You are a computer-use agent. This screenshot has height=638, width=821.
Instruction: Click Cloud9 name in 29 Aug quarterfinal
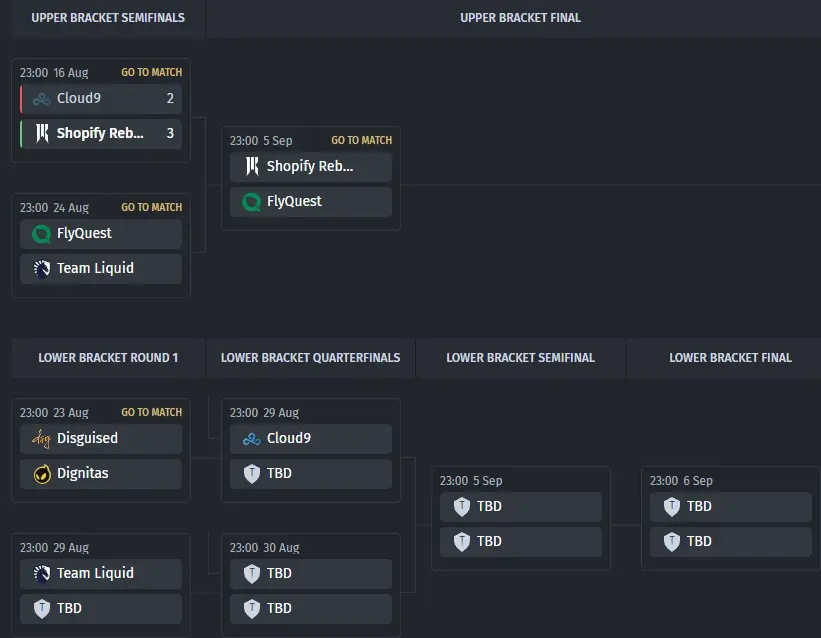289,438
